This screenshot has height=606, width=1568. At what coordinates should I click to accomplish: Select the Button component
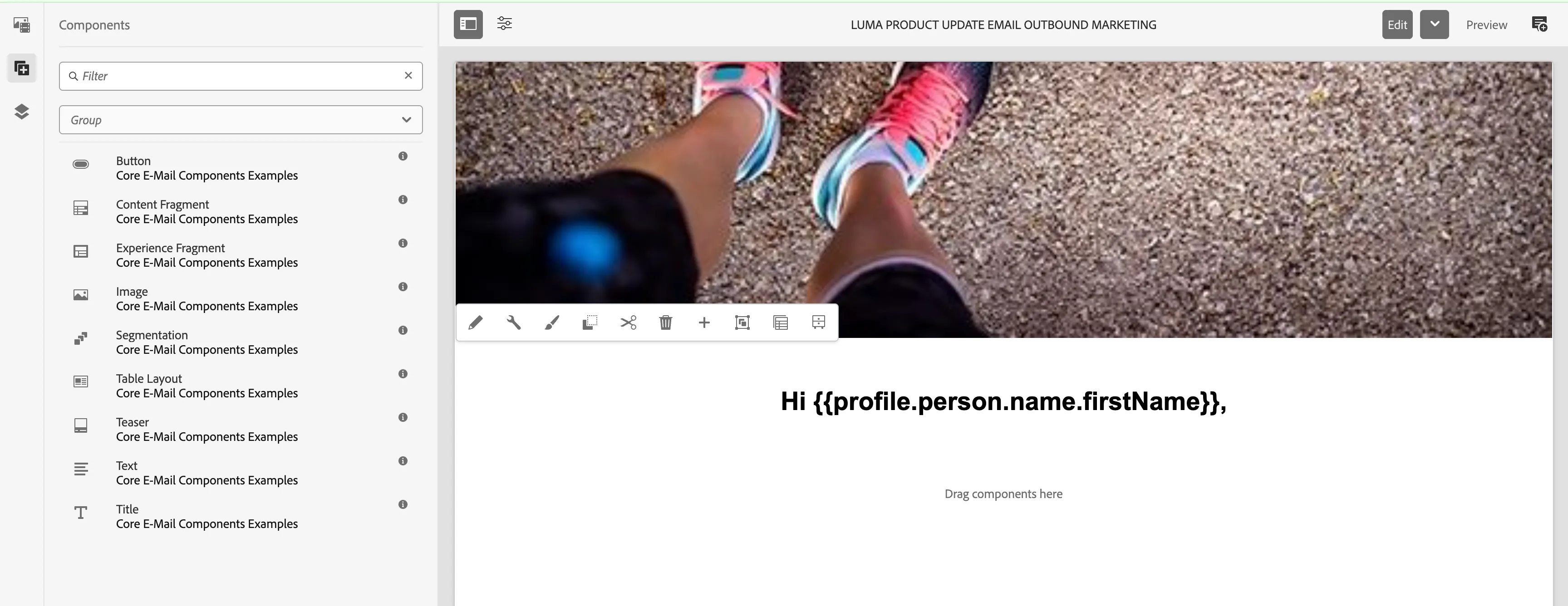(x=241, y=169)
